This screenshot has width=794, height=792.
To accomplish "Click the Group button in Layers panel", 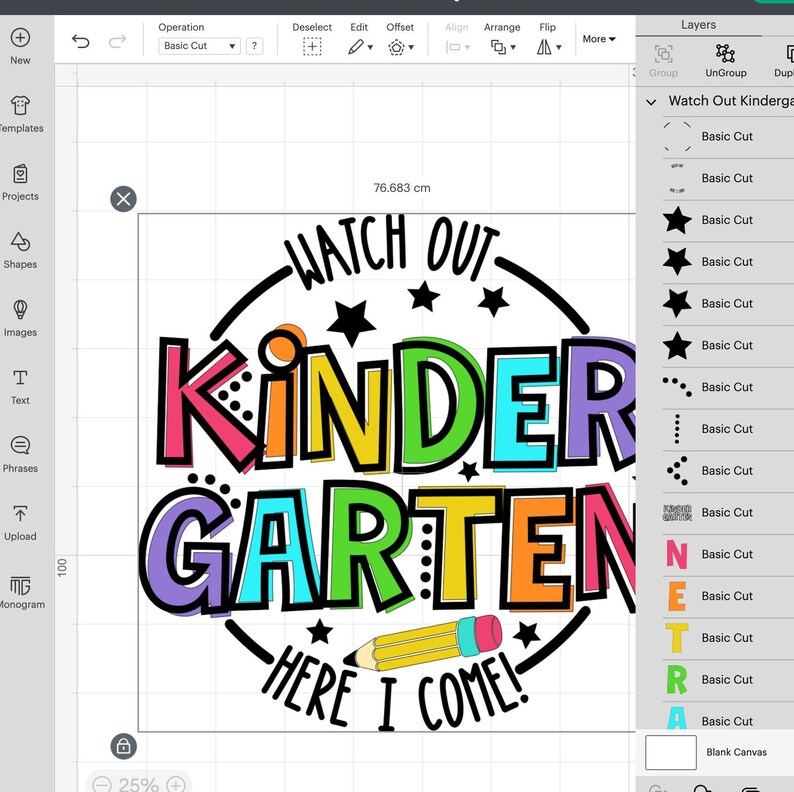I will coord(663,61).
